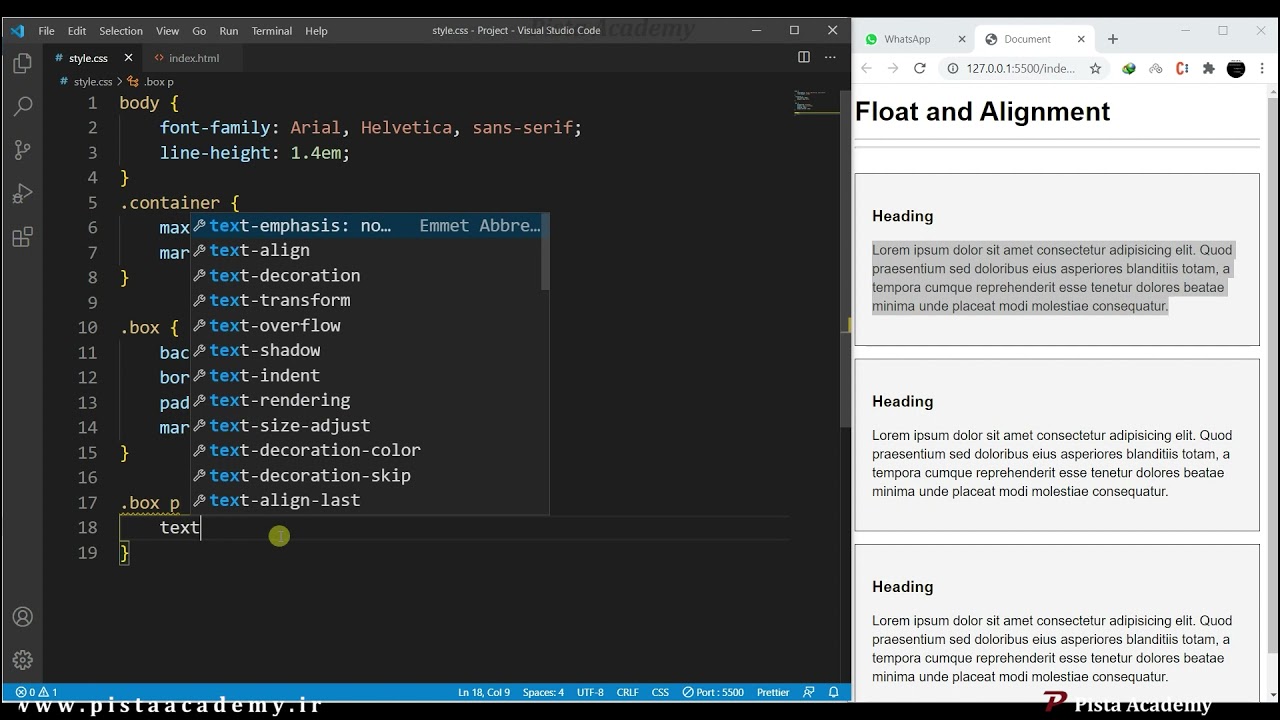
Task: Pick text-decoration in autocomplete list
Action: coord(370,275)
